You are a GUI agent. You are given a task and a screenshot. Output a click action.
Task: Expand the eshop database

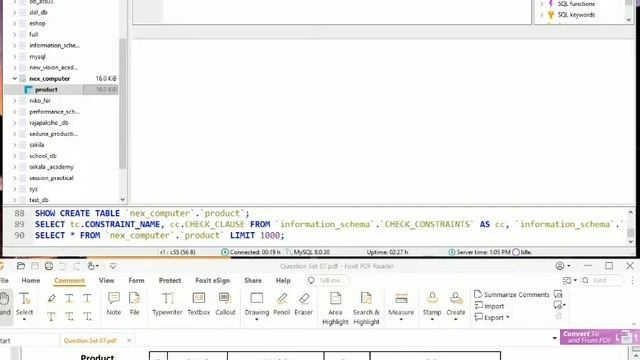pyautogui.click(x=15, y=23)
